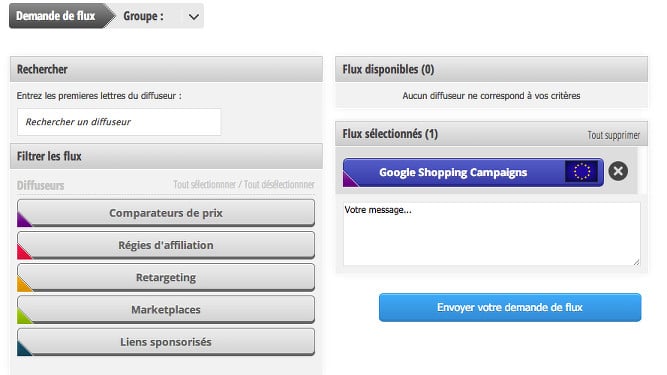Click the Tout désélectionner link
Screen dimensions: 667x375
(x=279, y=185)
